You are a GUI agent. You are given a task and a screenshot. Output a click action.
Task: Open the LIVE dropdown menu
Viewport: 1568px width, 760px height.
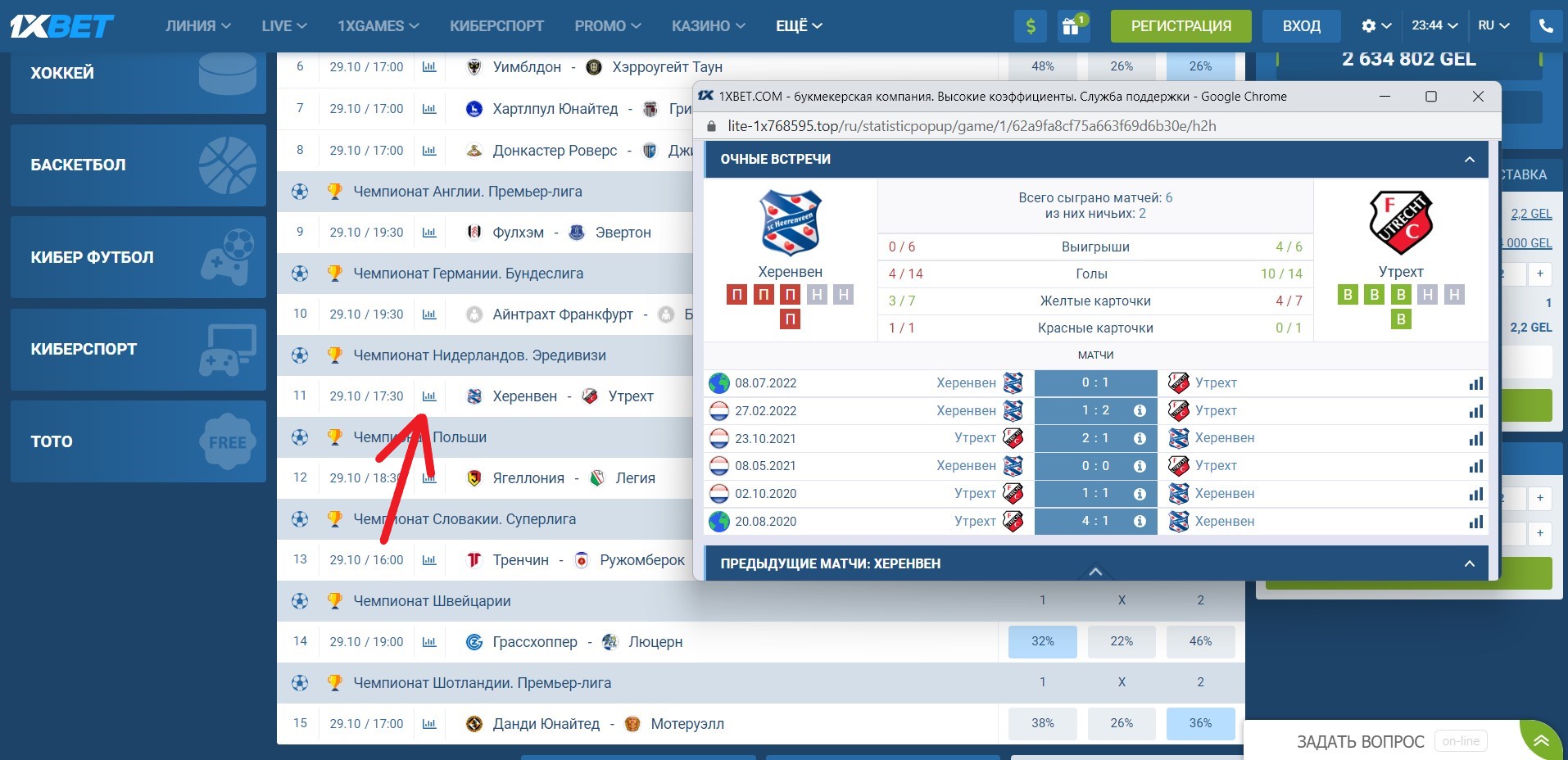(x=284, y=26)
